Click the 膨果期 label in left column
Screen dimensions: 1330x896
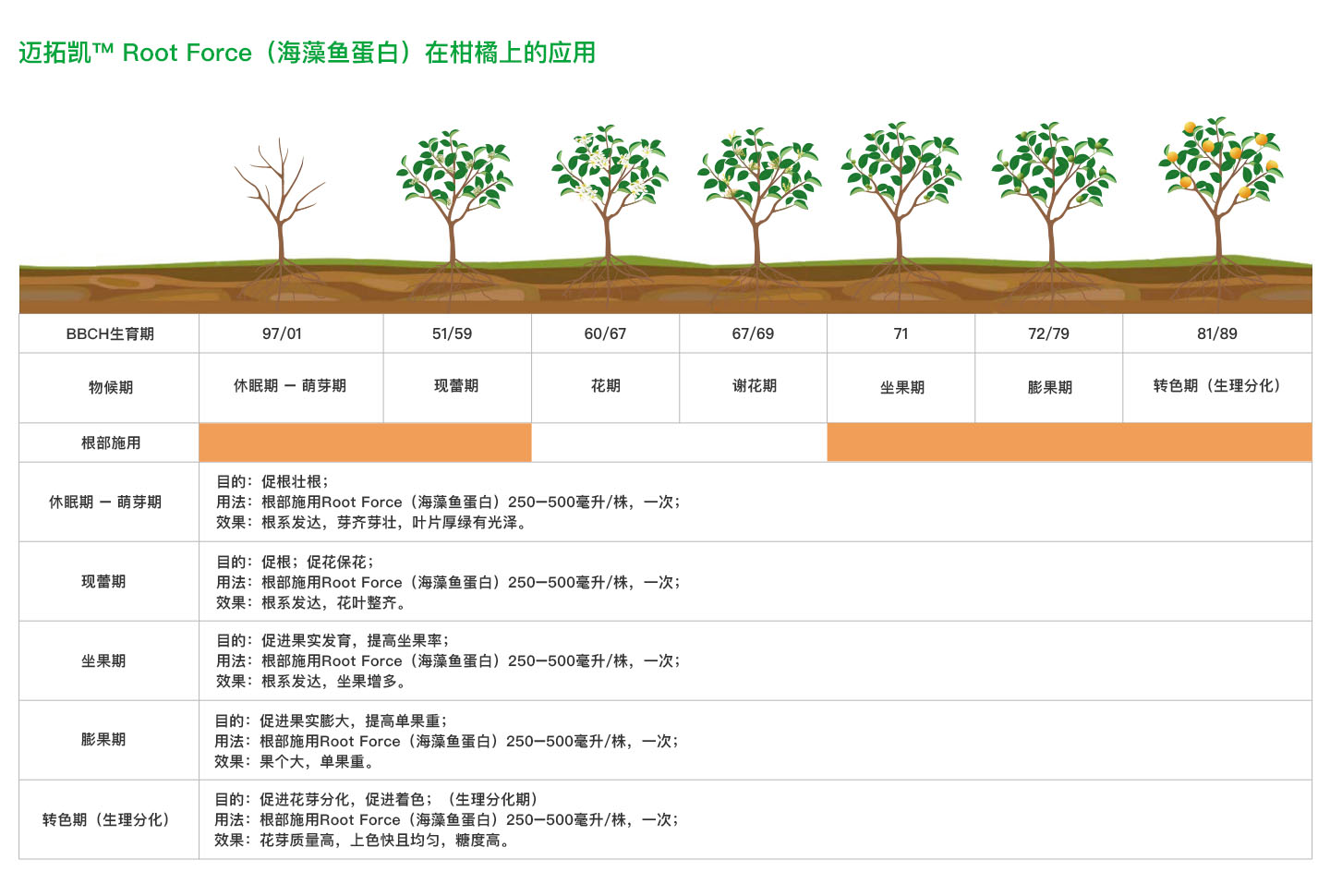click(103, 739)
